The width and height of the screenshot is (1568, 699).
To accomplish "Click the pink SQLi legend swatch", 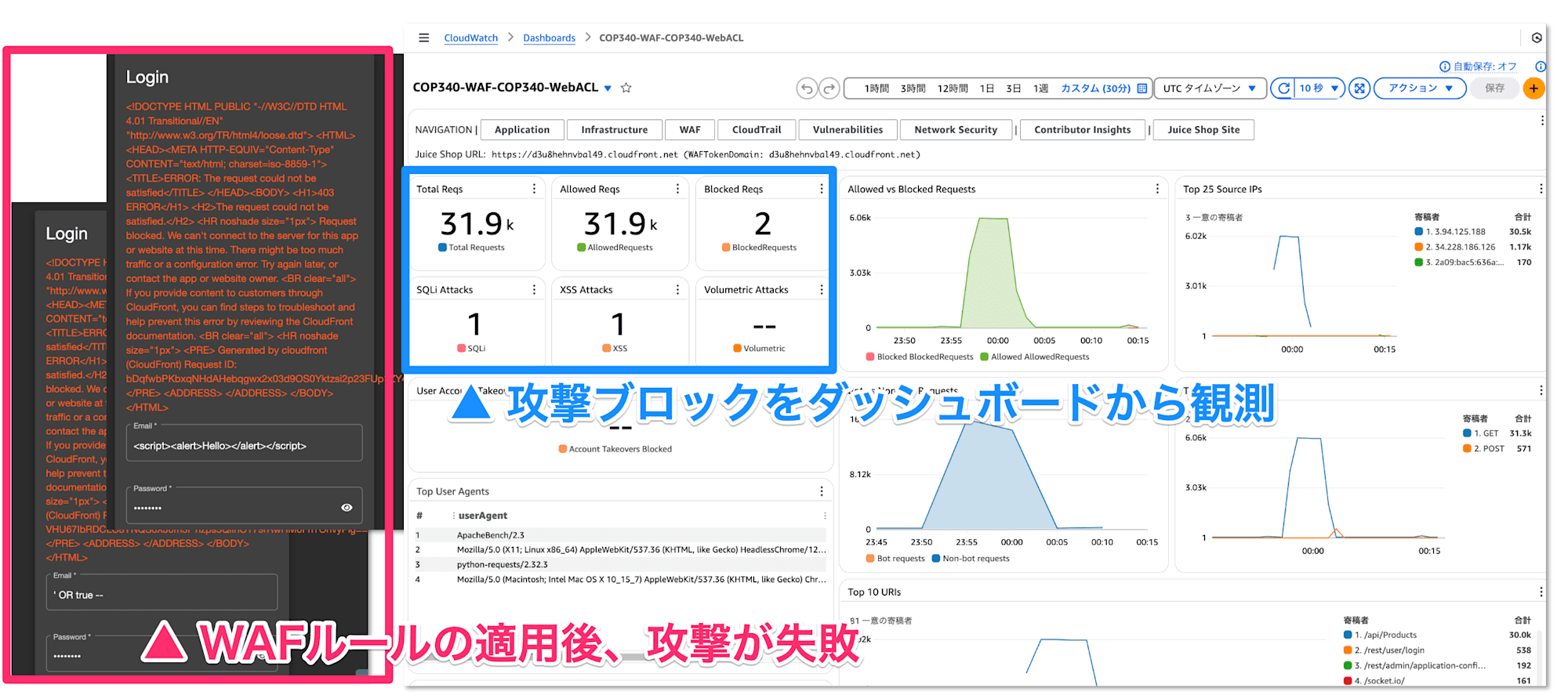I will click(461, 349).
